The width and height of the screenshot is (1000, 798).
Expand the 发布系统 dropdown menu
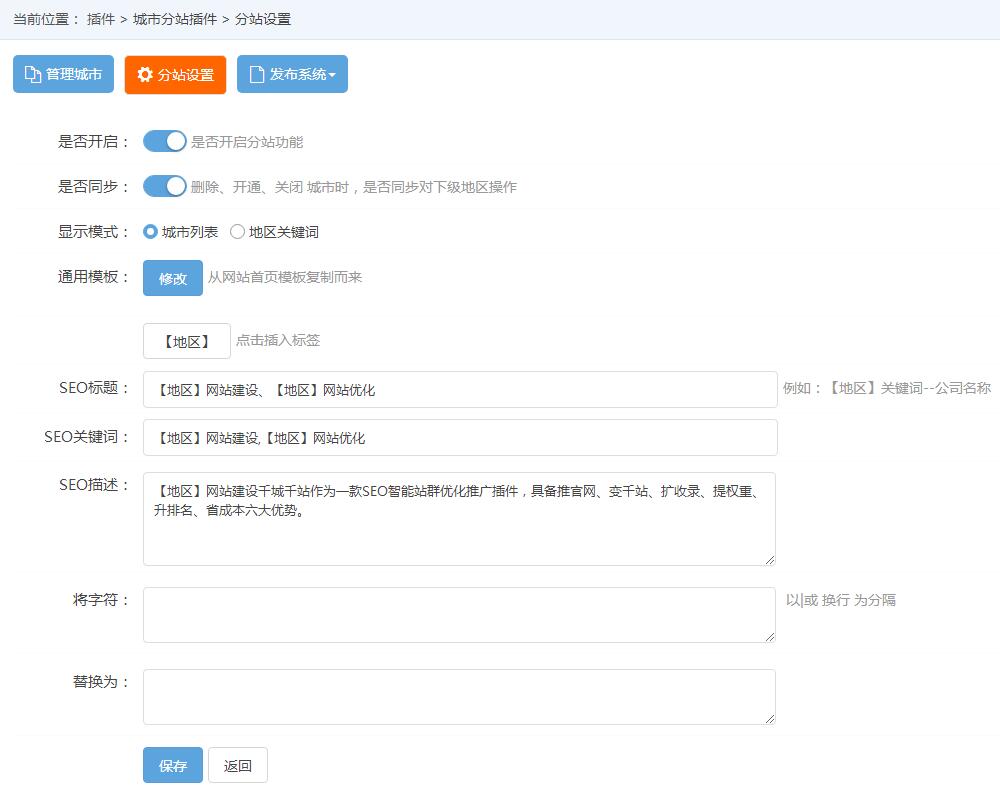[x=292, y=75]
